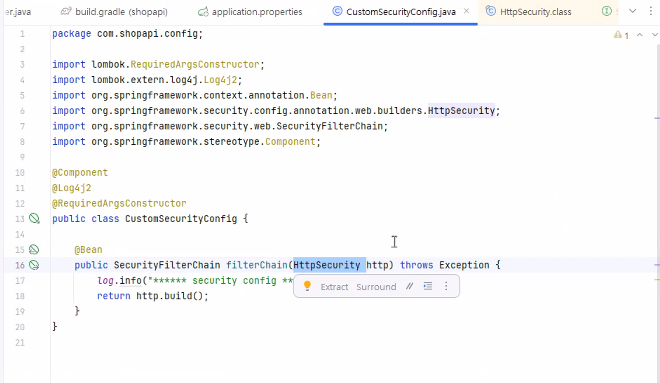
Task: Click Surround in the floating toolbar
Action: click(x=376, y=287)
